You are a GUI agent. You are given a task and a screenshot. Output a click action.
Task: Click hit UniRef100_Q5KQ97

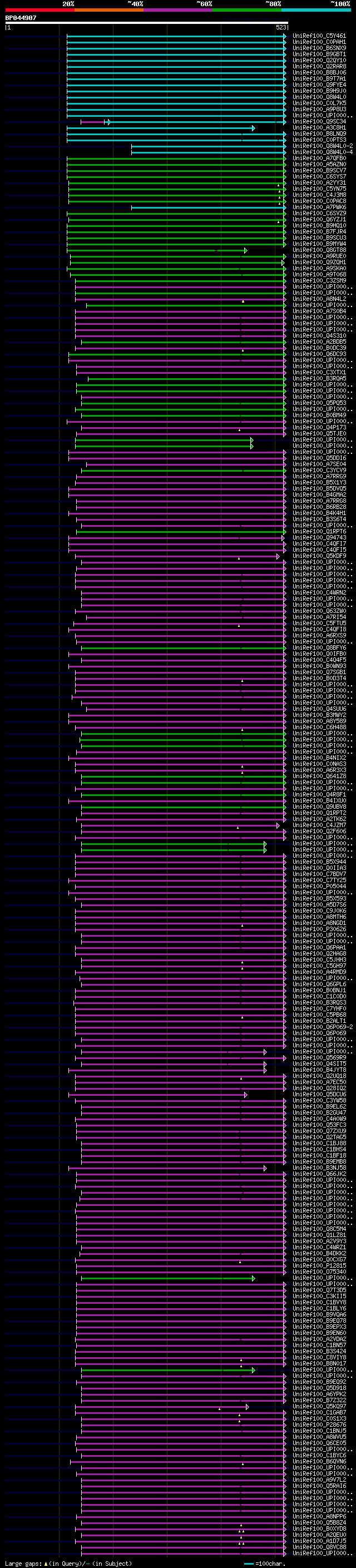tap(319, 1407)
